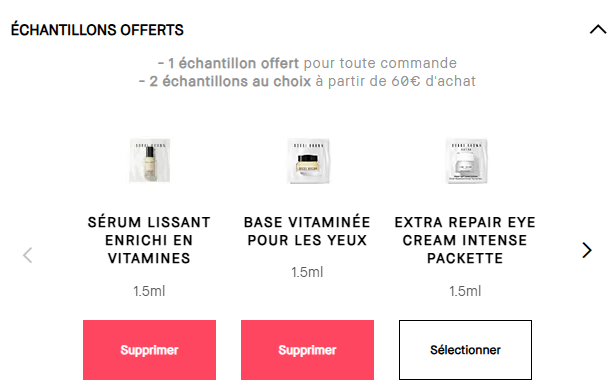
Task: Click the 1.5ml size under Base Vitaminée
Action: (x=307, y=272)
